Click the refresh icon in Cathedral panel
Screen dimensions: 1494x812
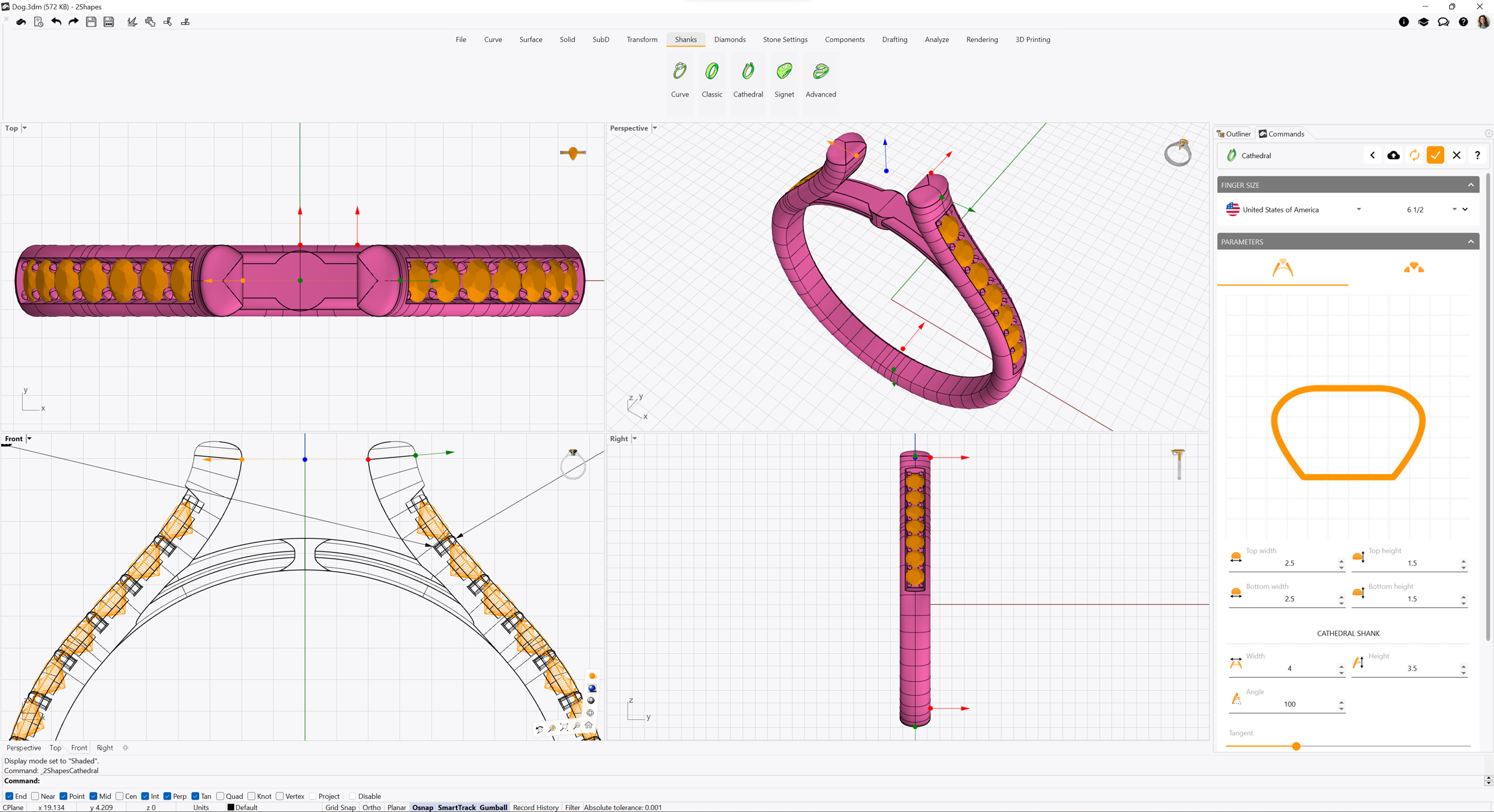(1414, 156)
